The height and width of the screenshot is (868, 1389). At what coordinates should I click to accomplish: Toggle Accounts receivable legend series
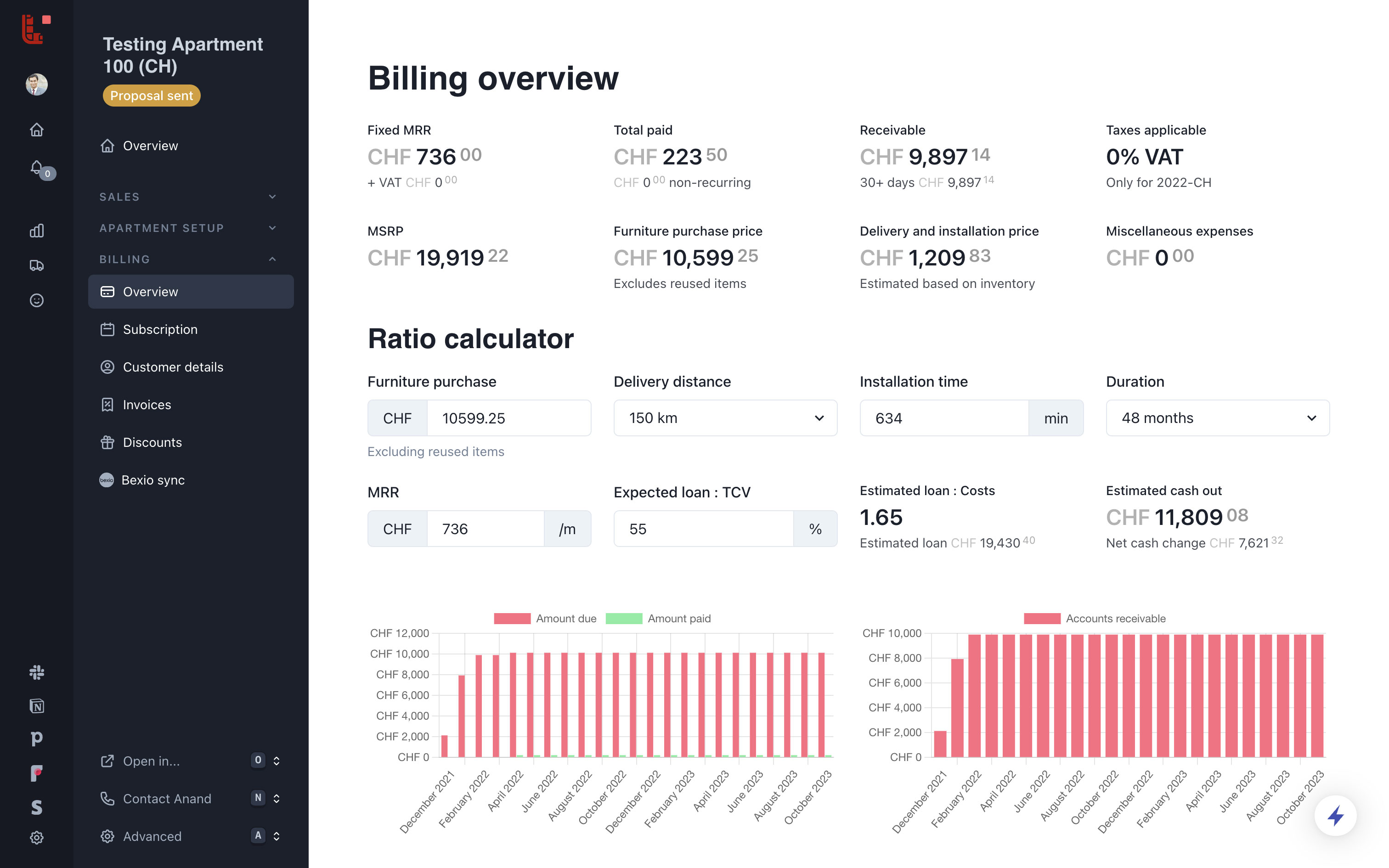tap(1095, 618)
